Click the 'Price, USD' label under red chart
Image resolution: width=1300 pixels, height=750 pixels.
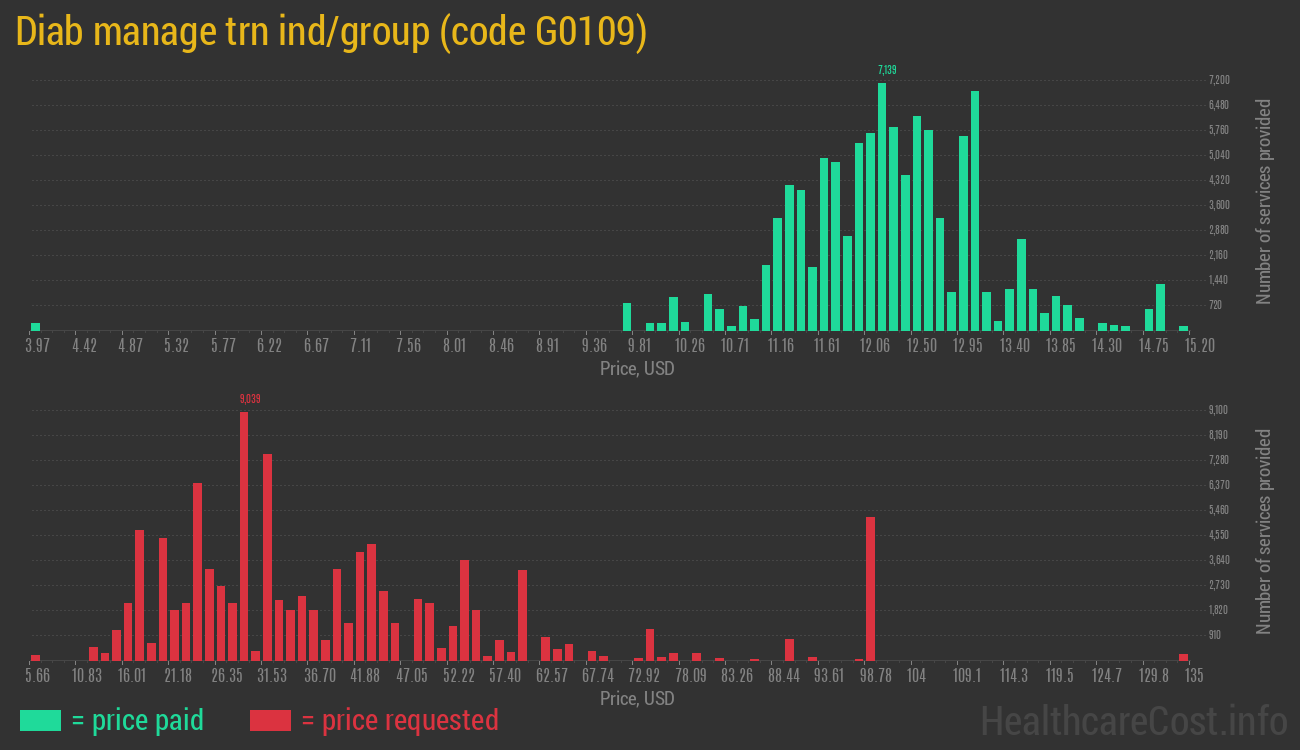click(x=637, y=698)
